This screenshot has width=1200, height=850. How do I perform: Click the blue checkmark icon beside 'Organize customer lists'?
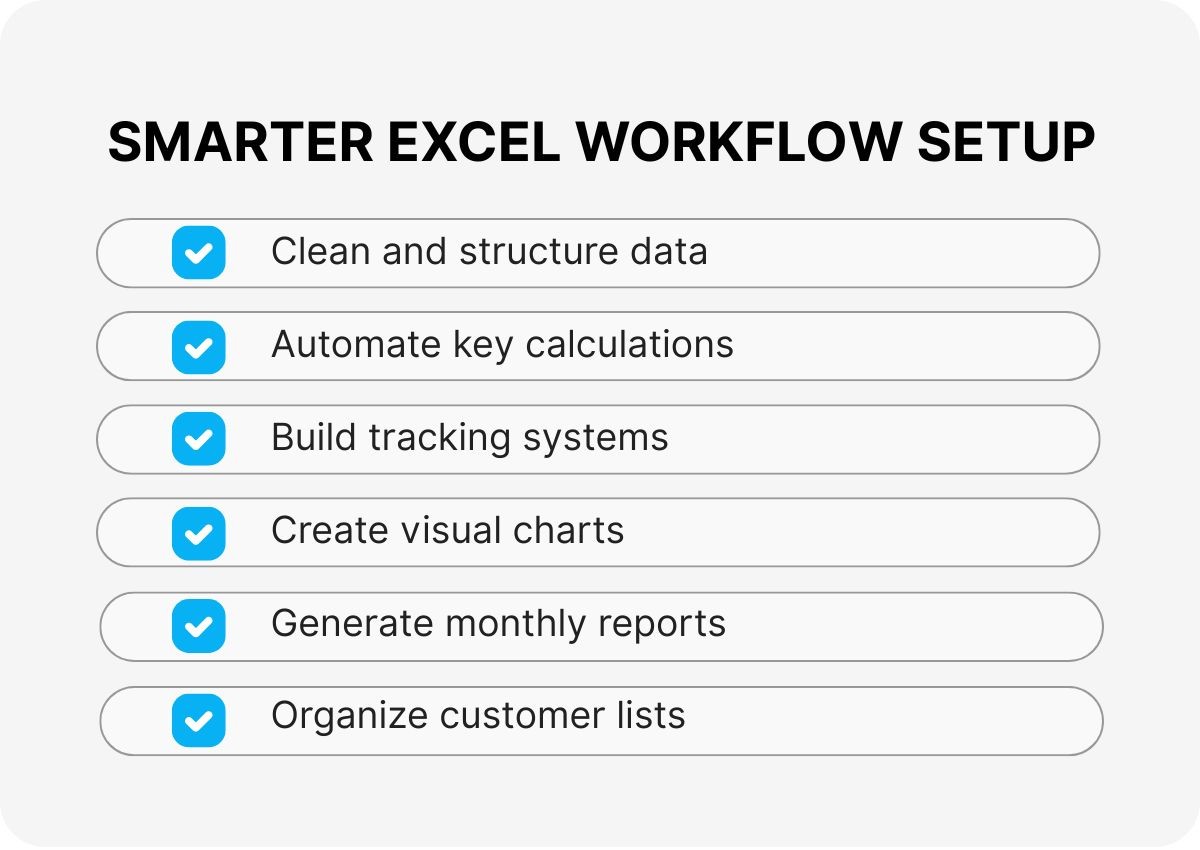coord(198,719)
